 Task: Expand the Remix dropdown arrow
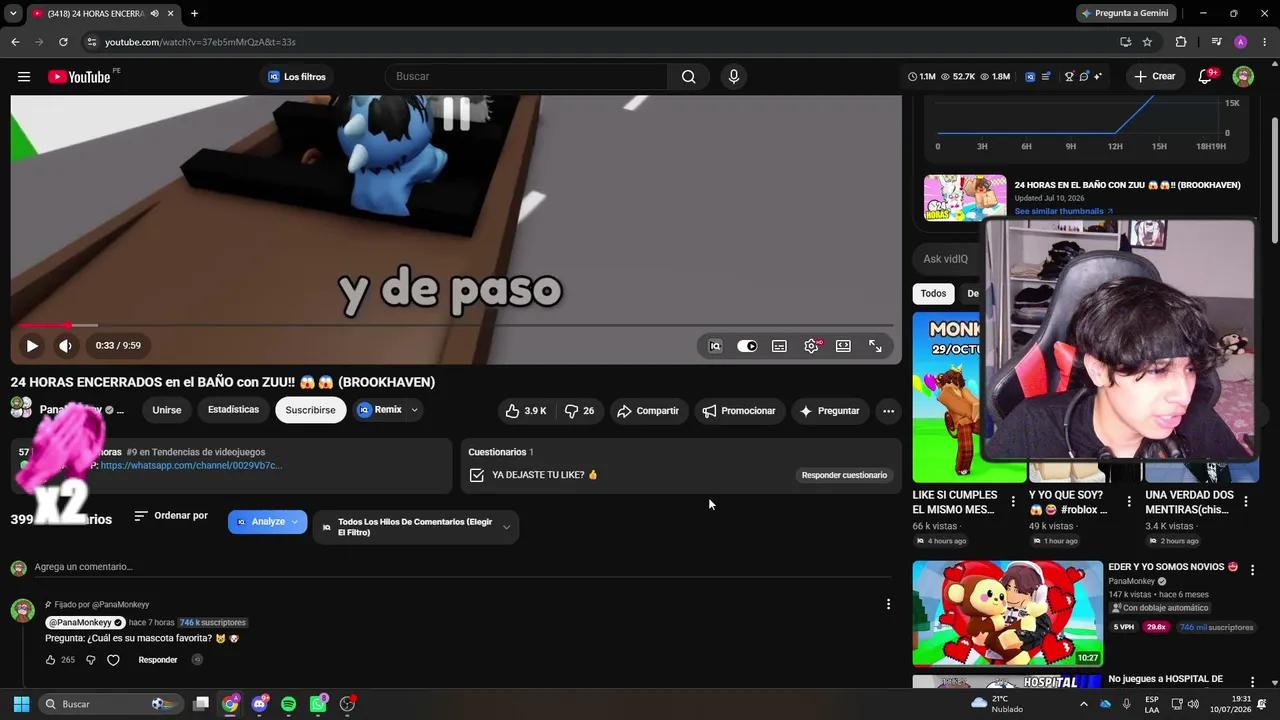[x=414, y=410]
